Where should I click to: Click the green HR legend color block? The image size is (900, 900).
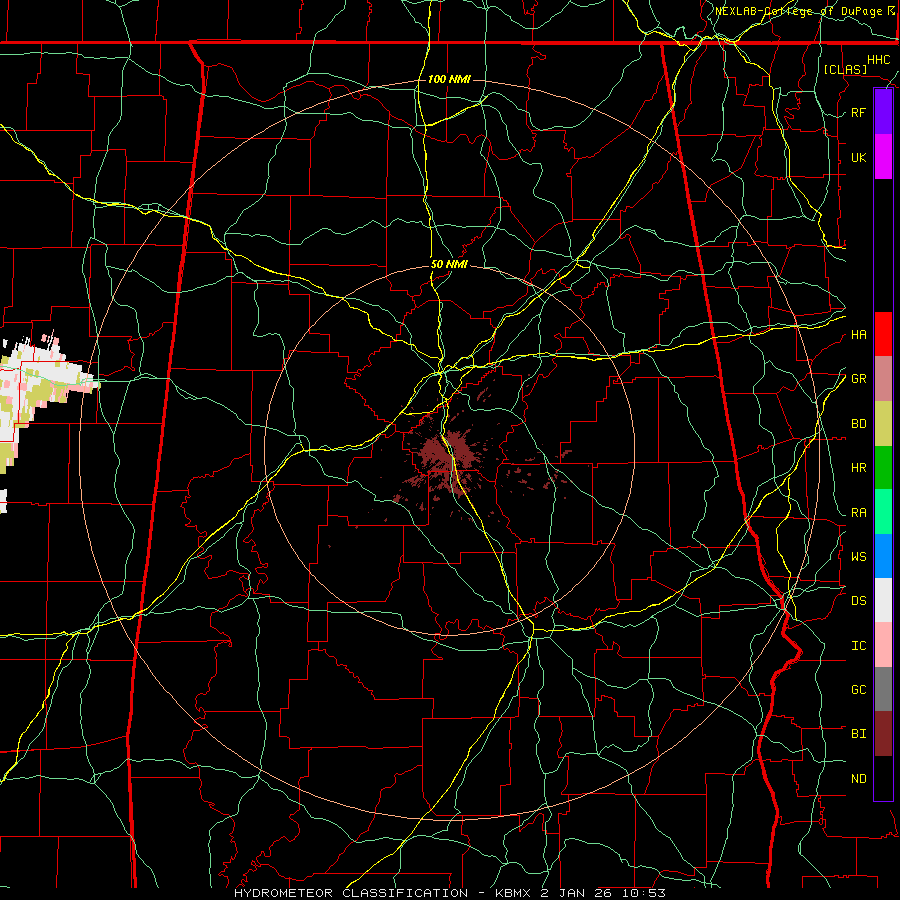coord(883,467)
